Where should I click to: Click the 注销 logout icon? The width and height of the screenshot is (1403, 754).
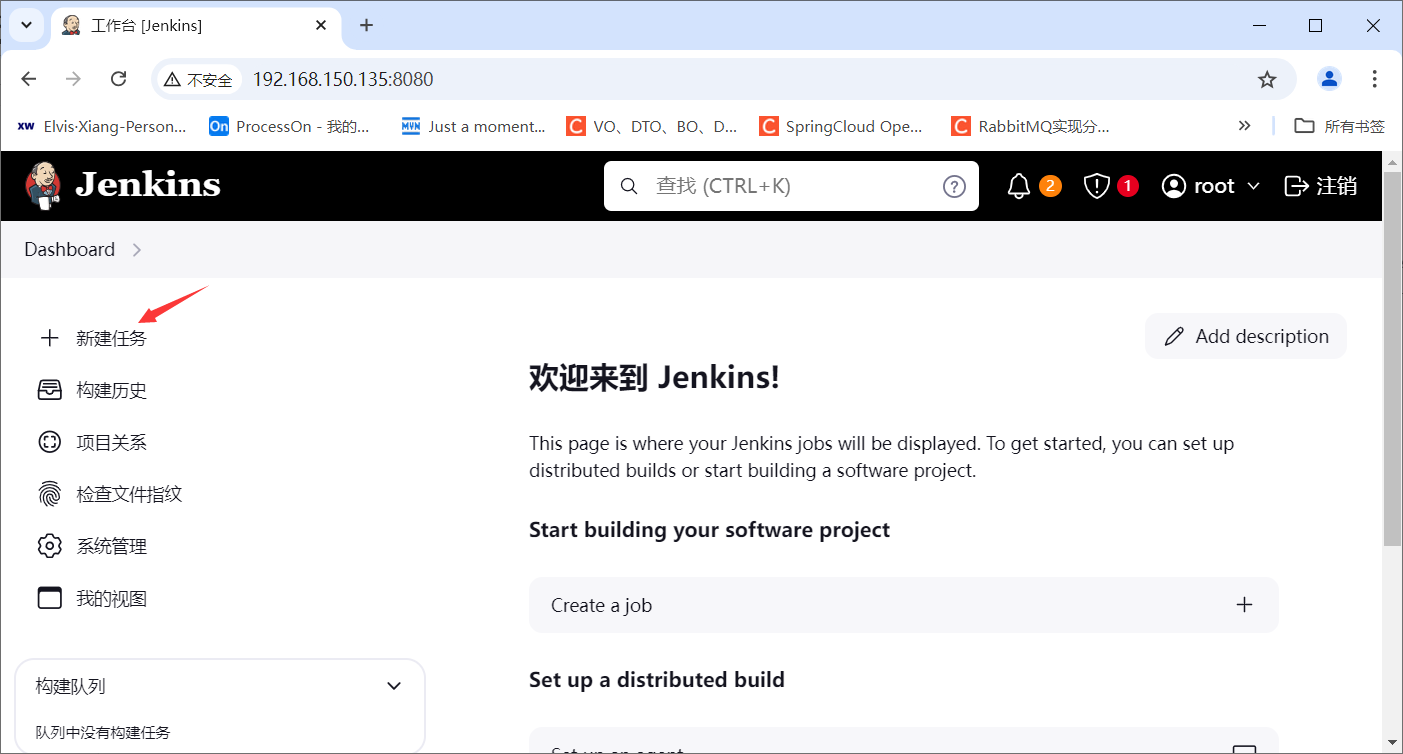coord(1296,186)
